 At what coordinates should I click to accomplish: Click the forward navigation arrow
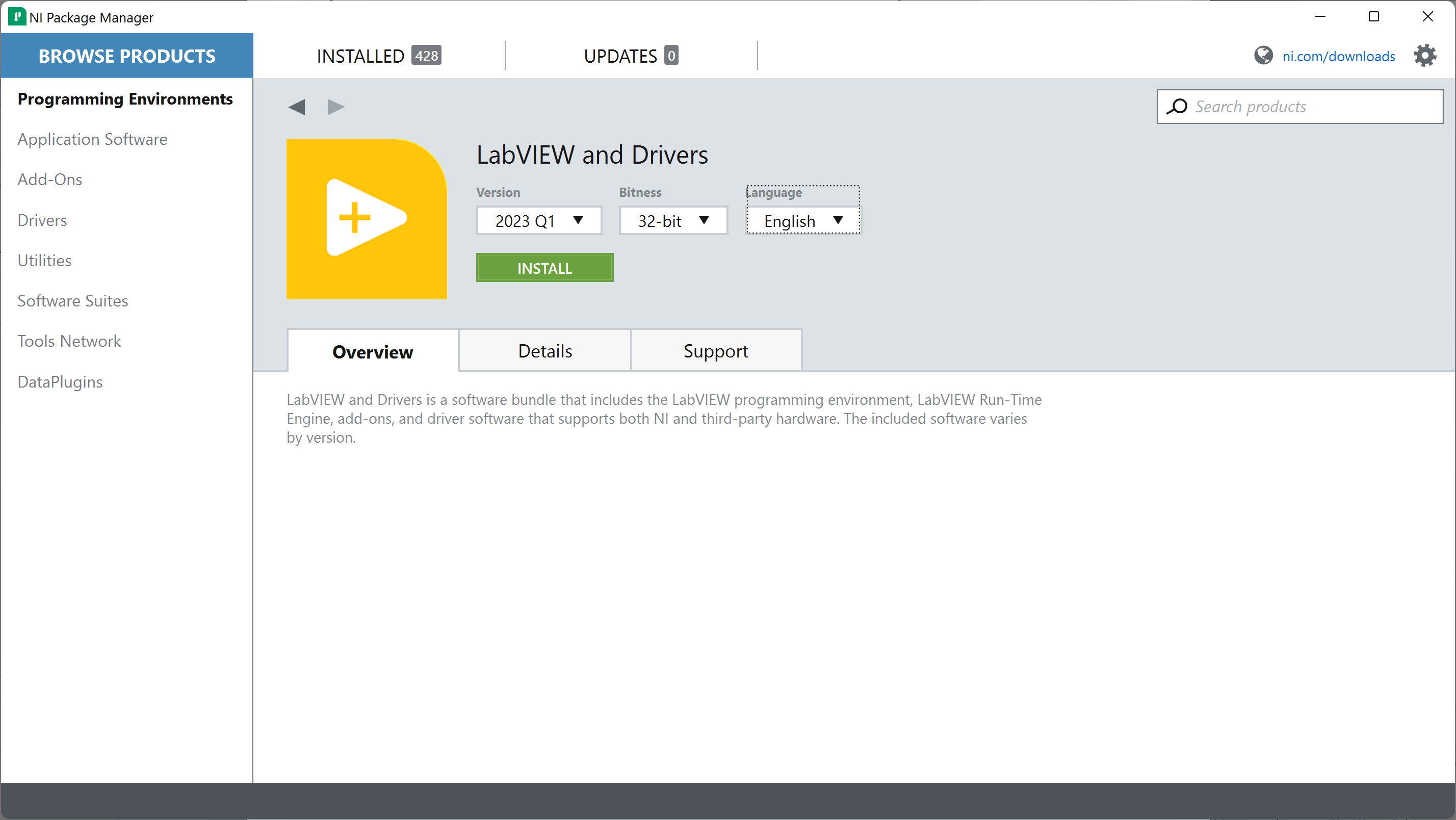(336, 107)
